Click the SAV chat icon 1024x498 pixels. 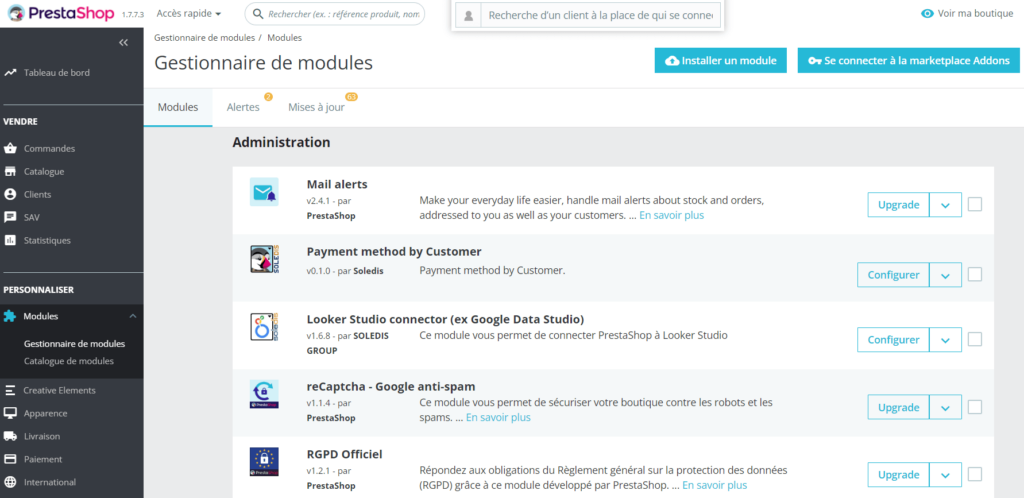tap(10, 217)
